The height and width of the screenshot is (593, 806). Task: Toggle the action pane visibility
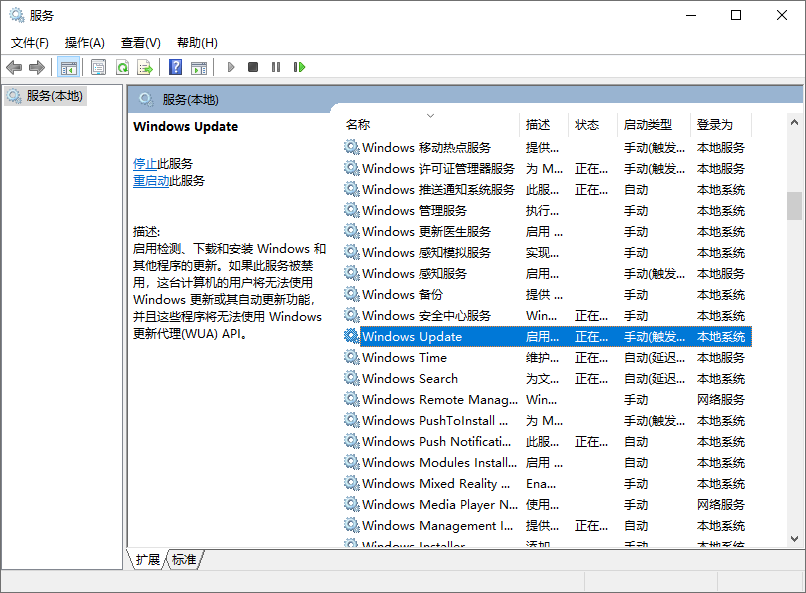[x=200, y=67]
